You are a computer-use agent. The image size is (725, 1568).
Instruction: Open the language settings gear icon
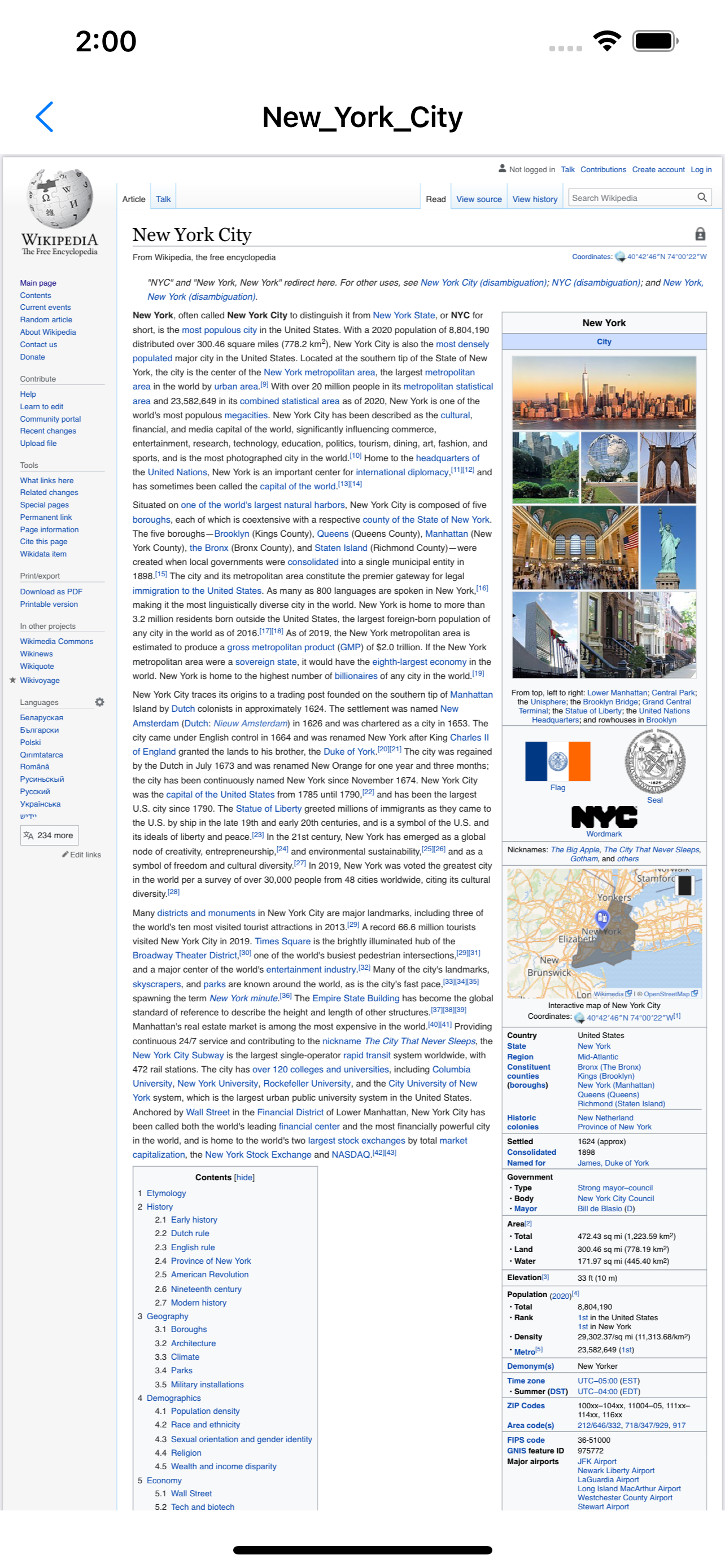click(100, 702)
